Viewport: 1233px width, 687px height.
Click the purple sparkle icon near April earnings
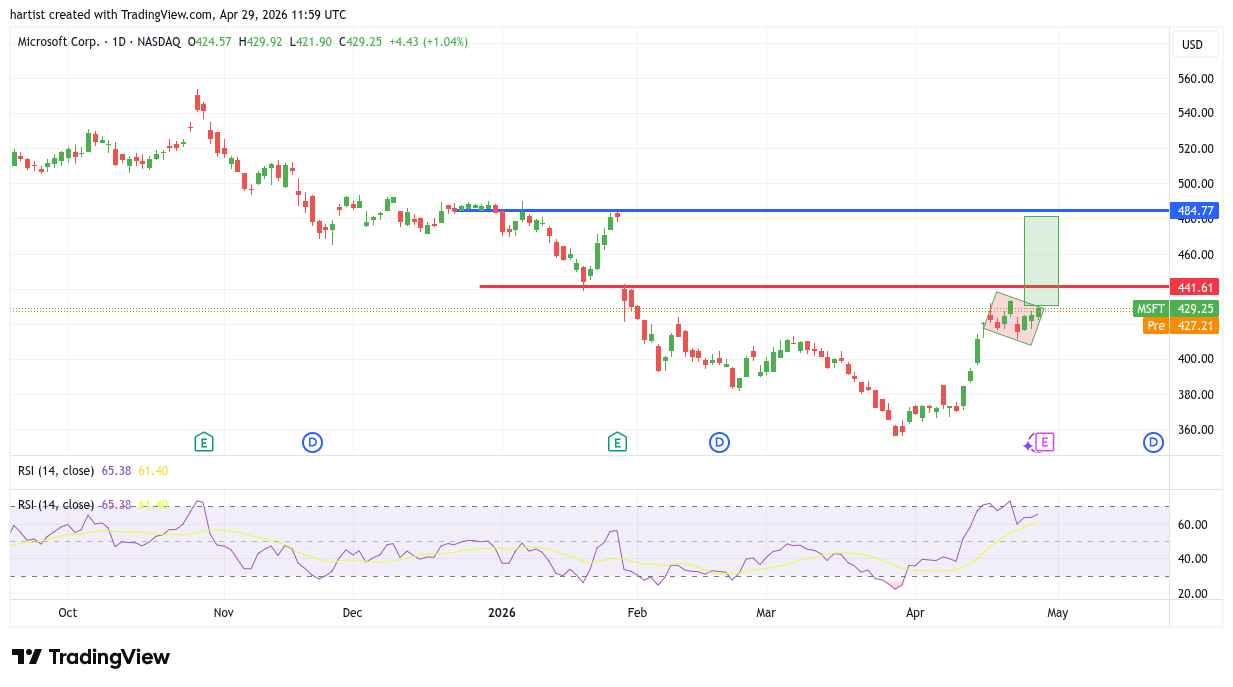pos(1029,445)
